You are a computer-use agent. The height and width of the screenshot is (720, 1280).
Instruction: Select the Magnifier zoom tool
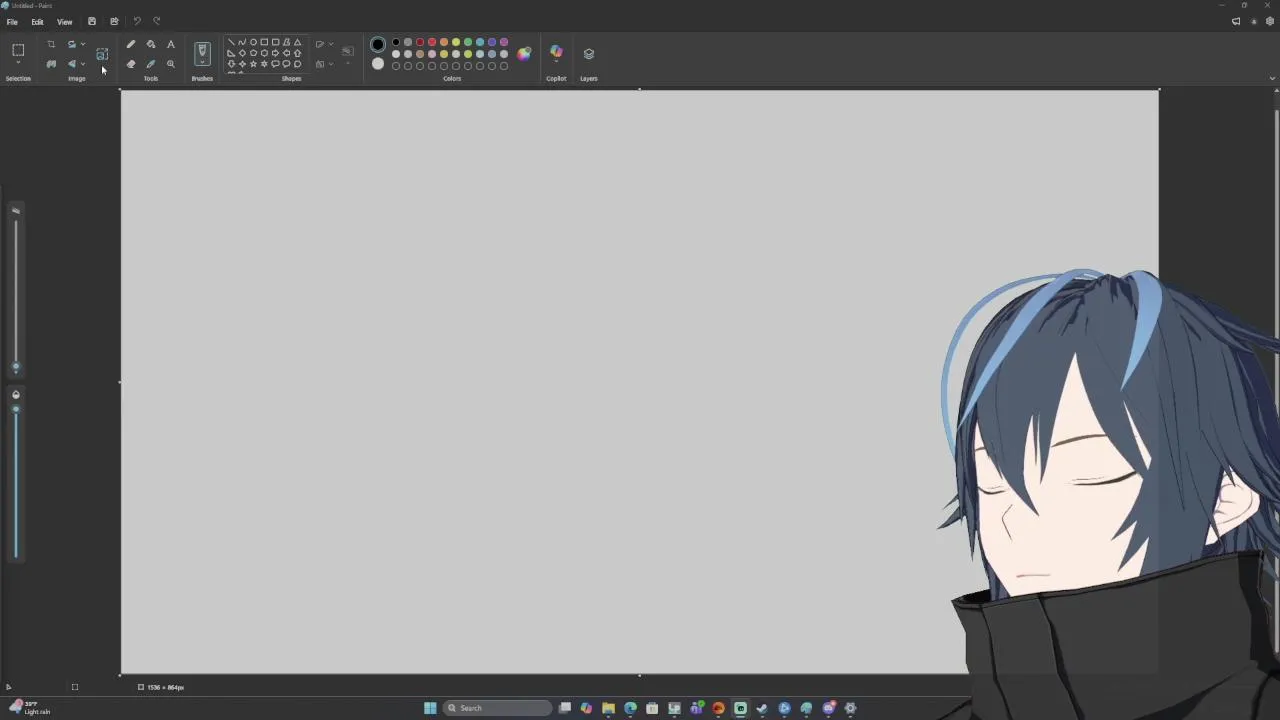(x=171, y=64)
